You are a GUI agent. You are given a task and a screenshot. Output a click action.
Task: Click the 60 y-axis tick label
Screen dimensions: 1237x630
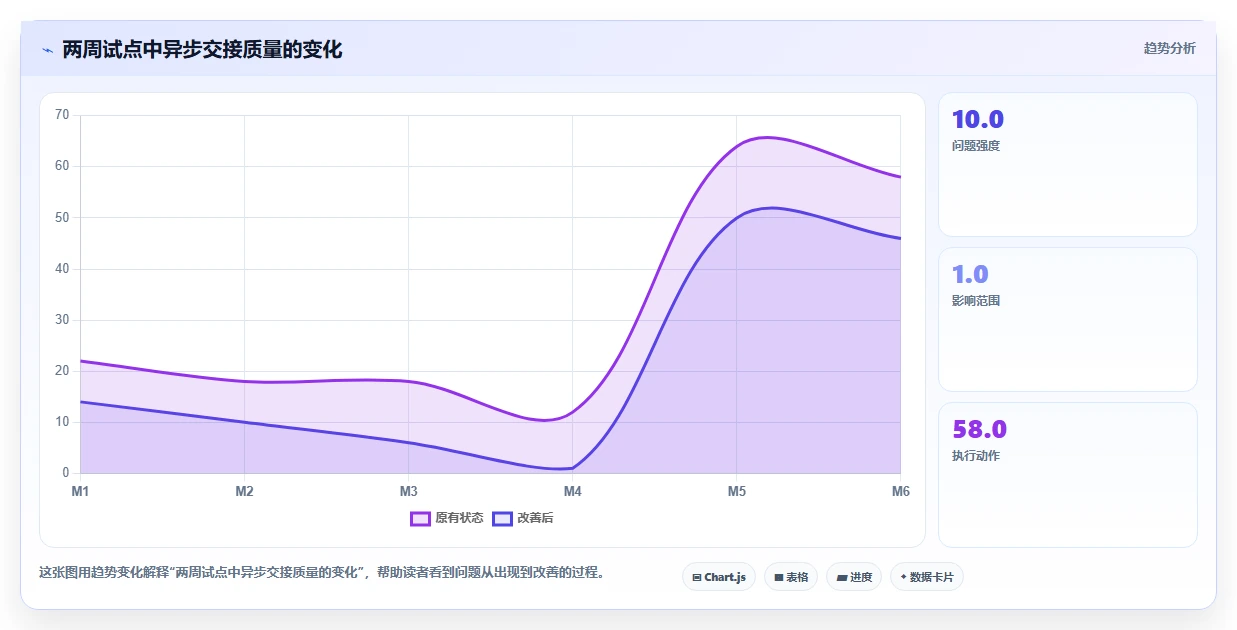[62, 166]
